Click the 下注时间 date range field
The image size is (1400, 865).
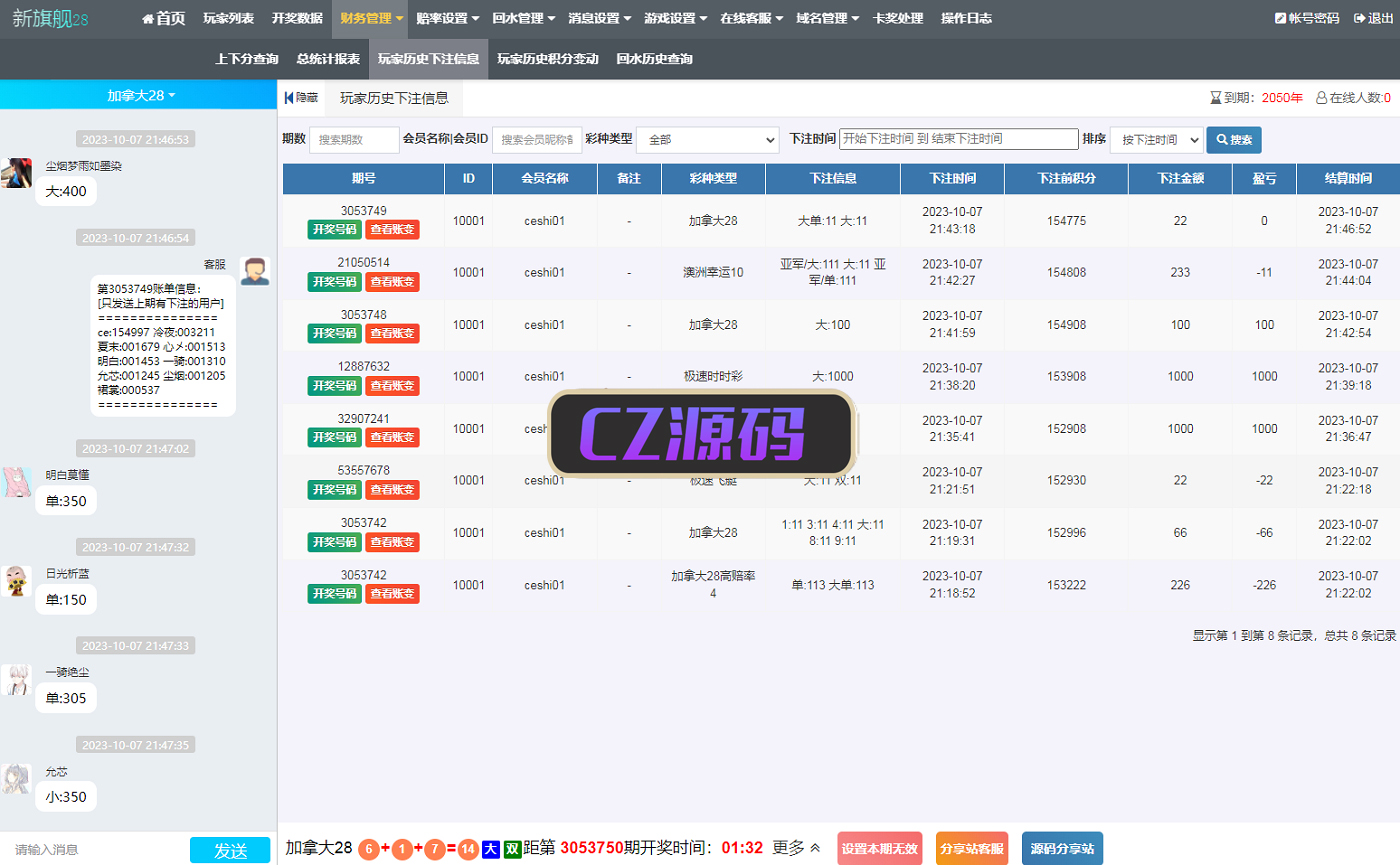[x=957, y=139]
